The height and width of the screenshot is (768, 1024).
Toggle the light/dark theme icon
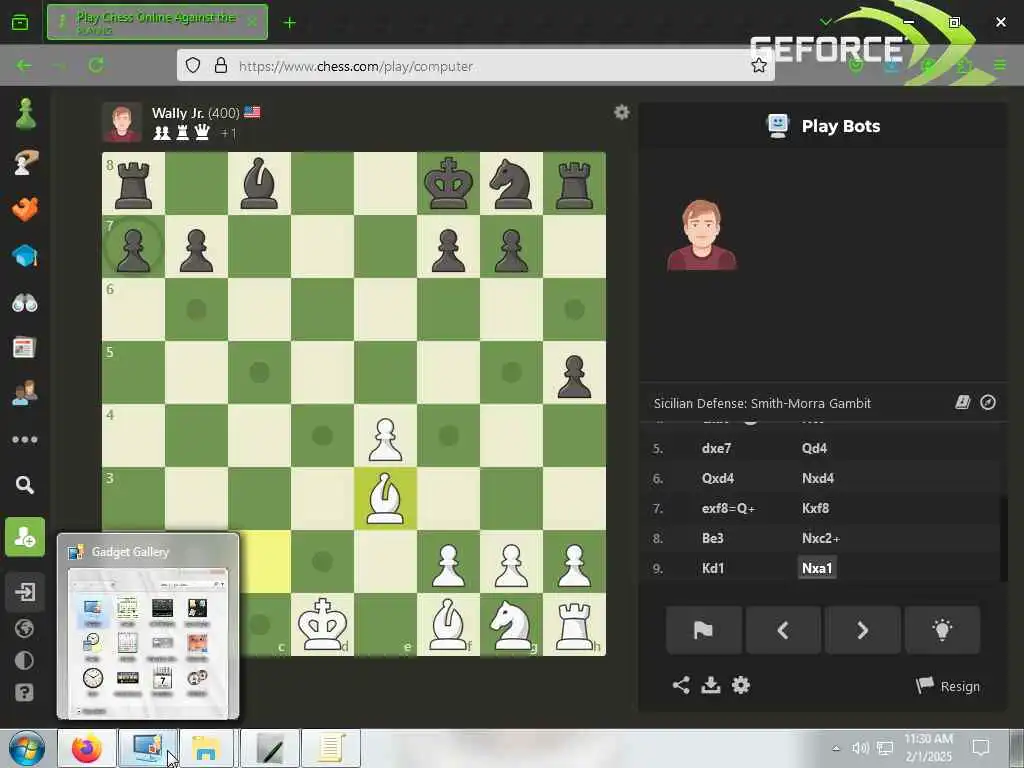point(24,660)
